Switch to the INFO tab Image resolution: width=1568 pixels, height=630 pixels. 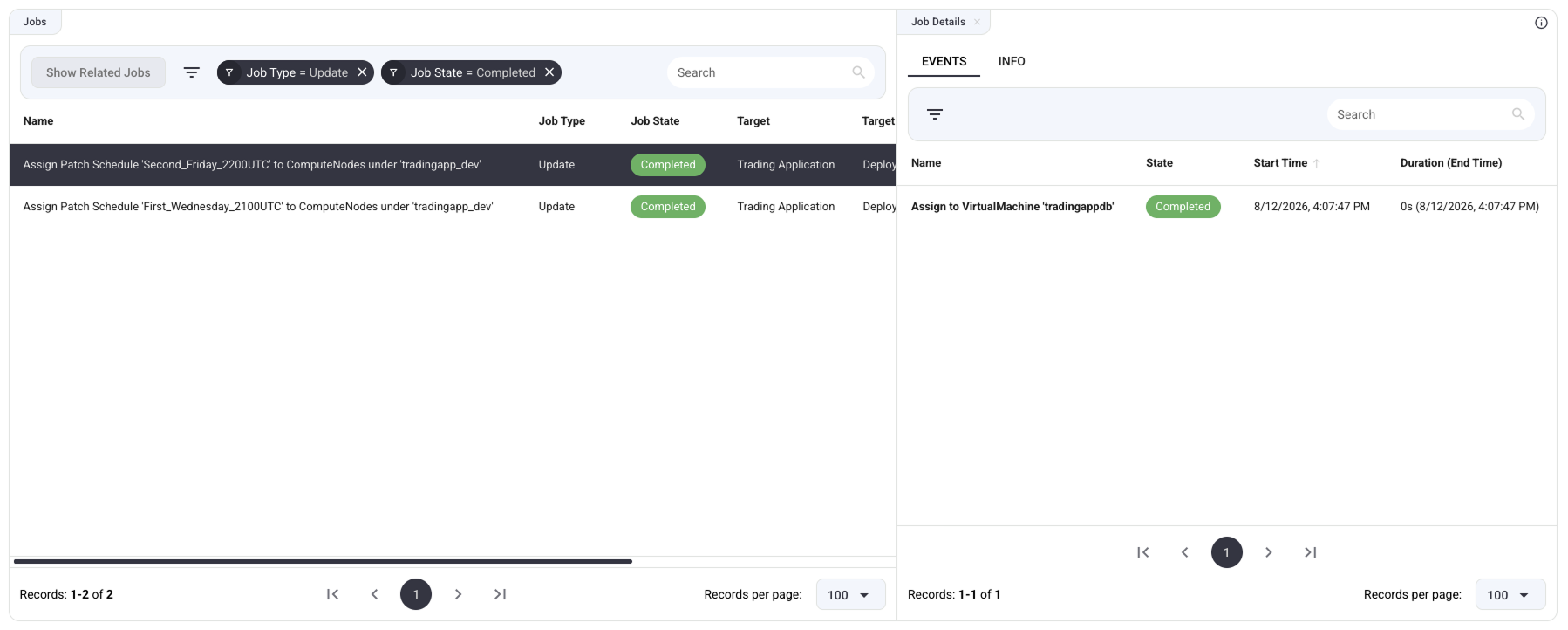point(1012,61)
